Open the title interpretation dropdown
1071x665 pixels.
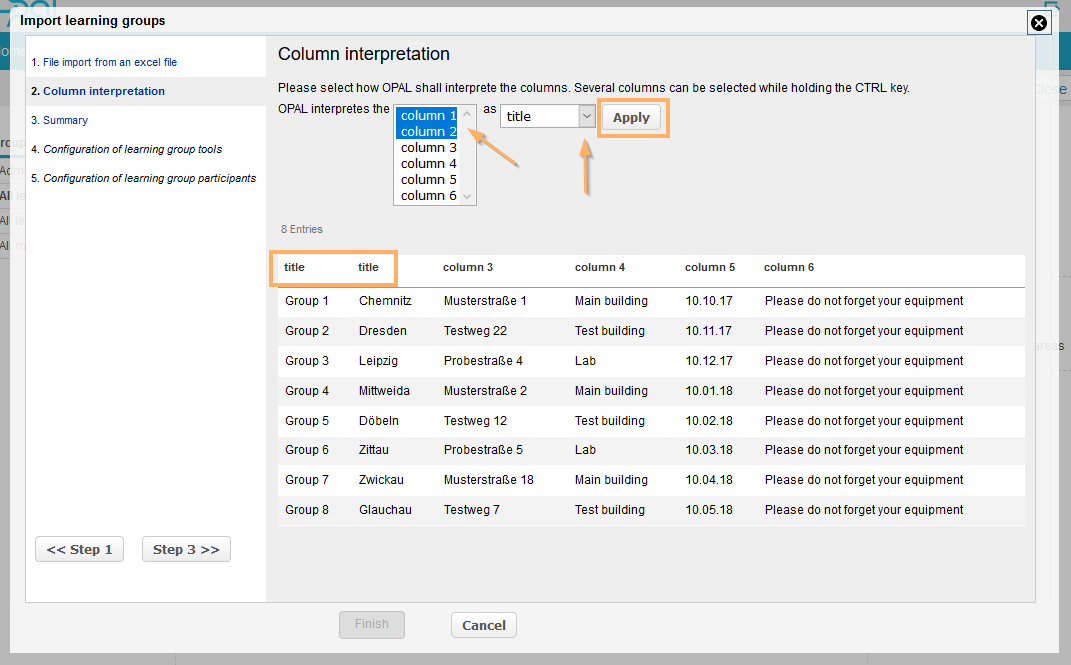tap(548, 117)
